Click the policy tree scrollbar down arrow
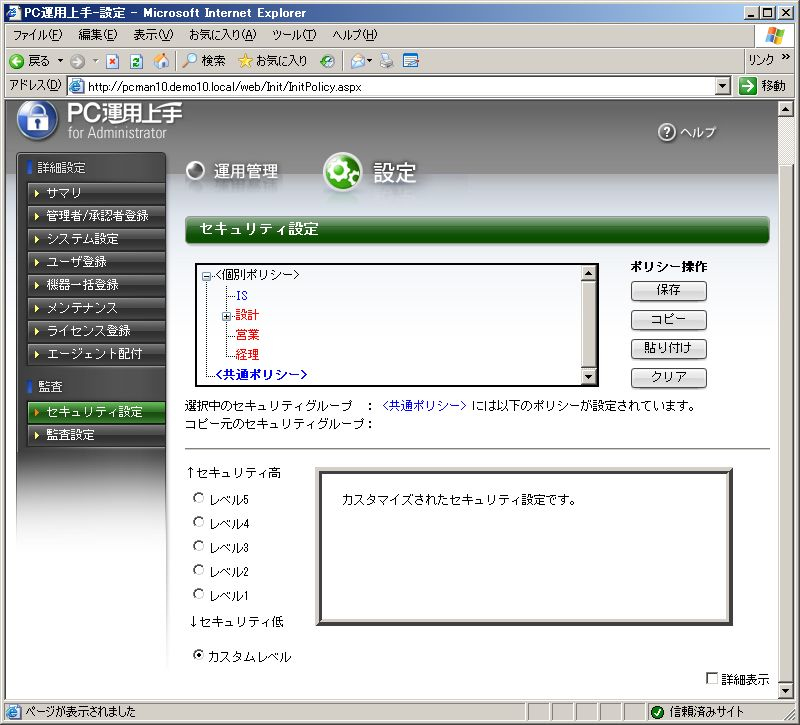 589,376
